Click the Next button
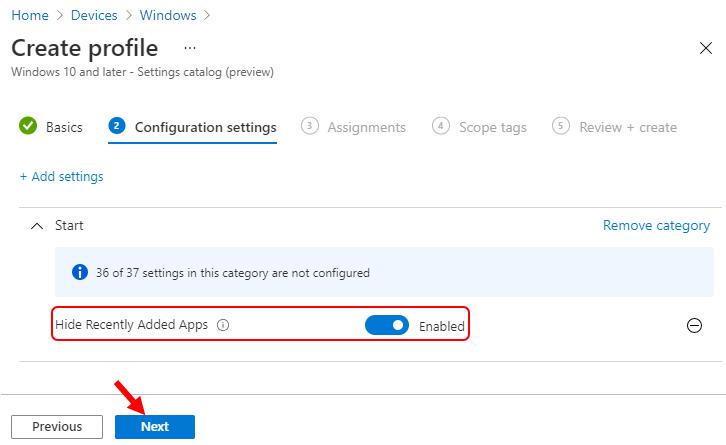726x445 pixels. (155, 426)
